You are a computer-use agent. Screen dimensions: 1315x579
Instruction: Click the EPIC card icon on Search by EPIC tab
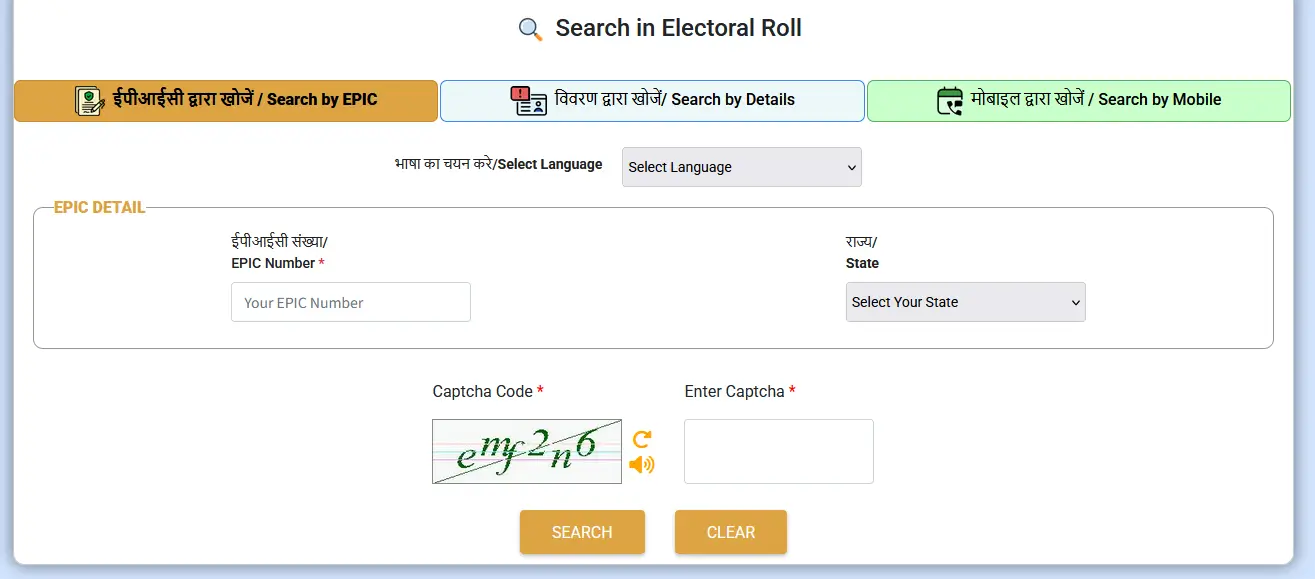tap(85, 100)
